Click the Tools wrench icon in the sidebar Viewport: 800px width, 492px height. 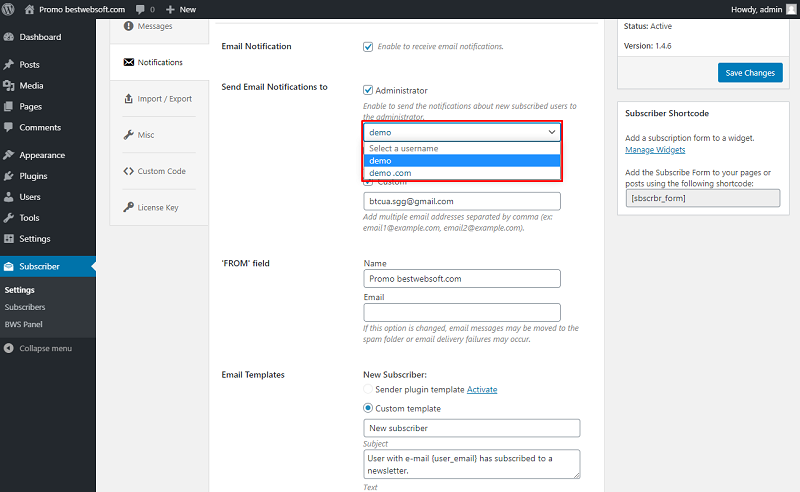pos(9,217)
